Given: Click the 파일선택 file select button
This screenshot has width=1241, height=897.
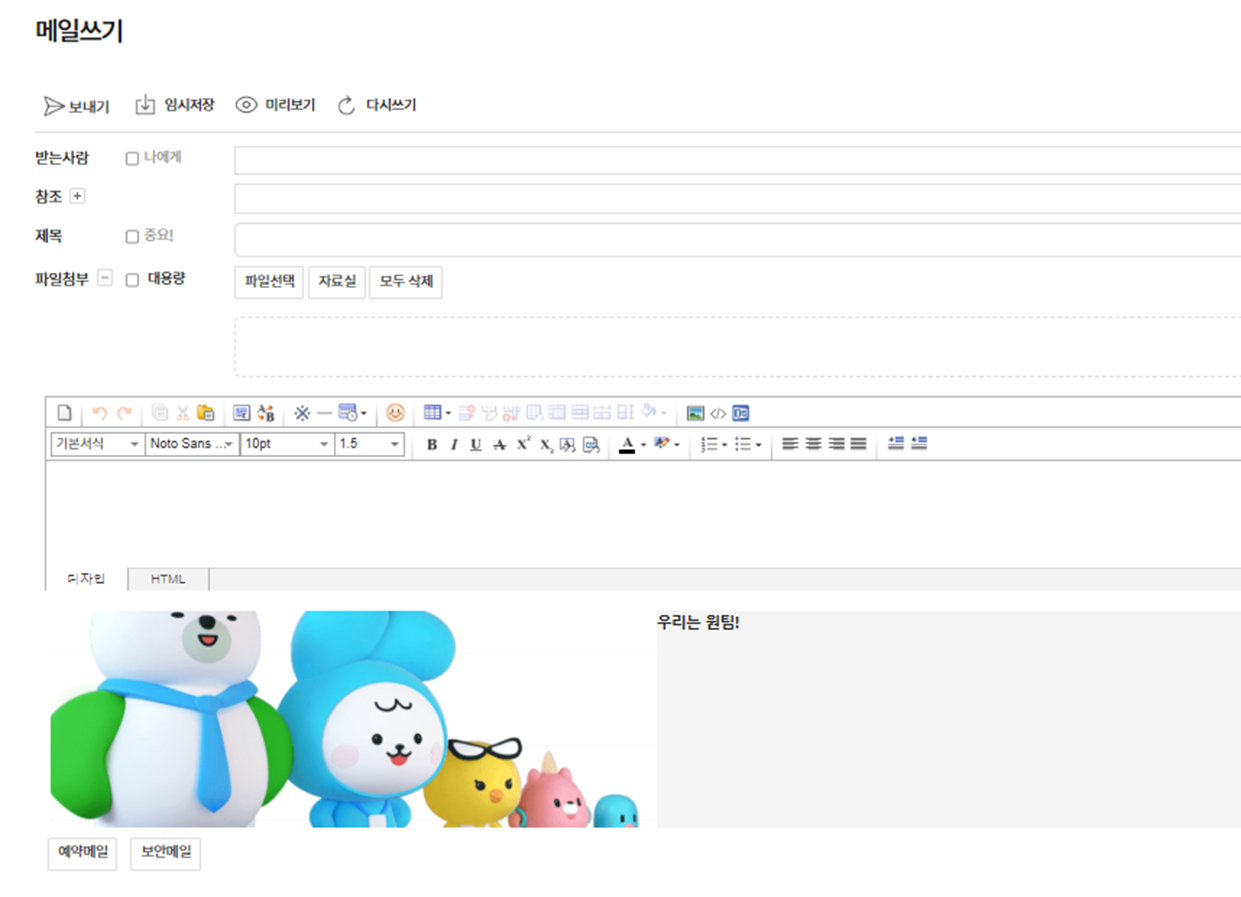Looking at the screenshot, I should point(270,282).
